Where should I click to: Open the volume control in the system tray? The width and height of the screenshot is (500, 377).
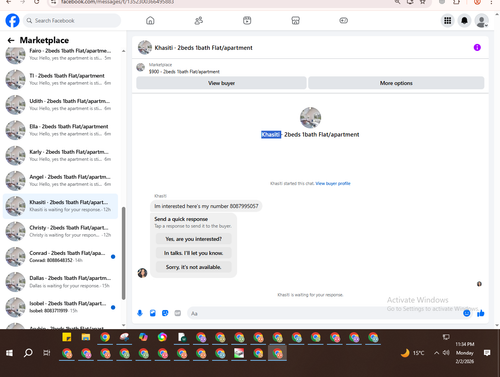[446, 353]
